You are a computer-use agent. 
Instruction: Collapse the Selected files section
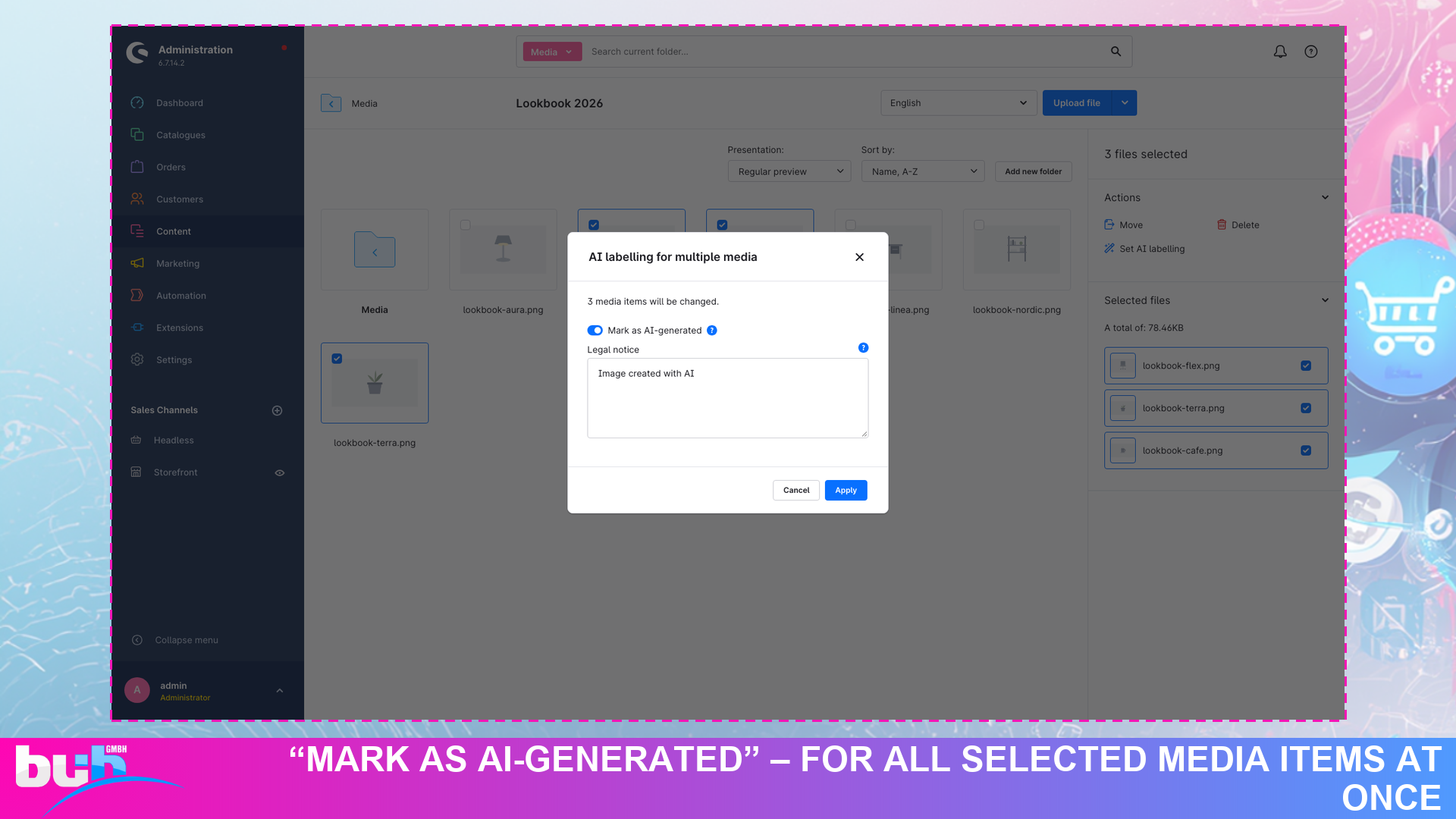(x=1325, y=300)
